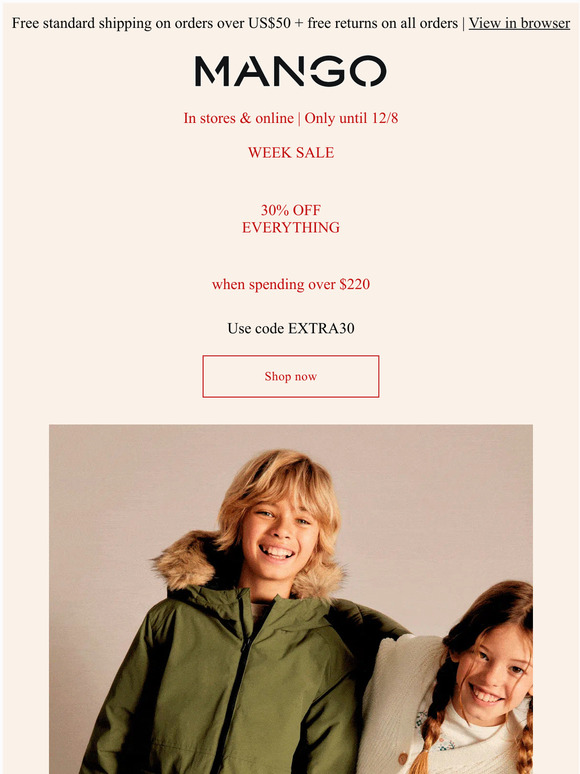Click the Shop now button
Viewport: 580px width, 774px height.
point(291,376)
